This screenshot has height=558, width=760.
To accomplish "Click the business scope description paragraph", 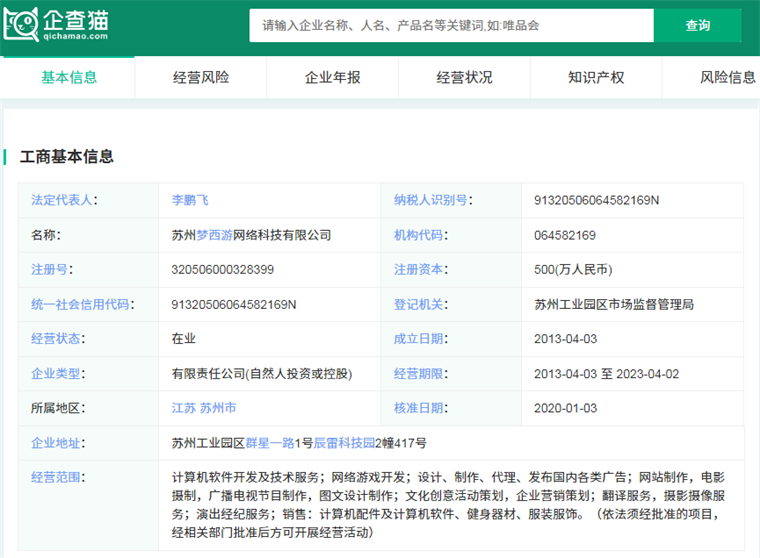I will tap(448, 505).
